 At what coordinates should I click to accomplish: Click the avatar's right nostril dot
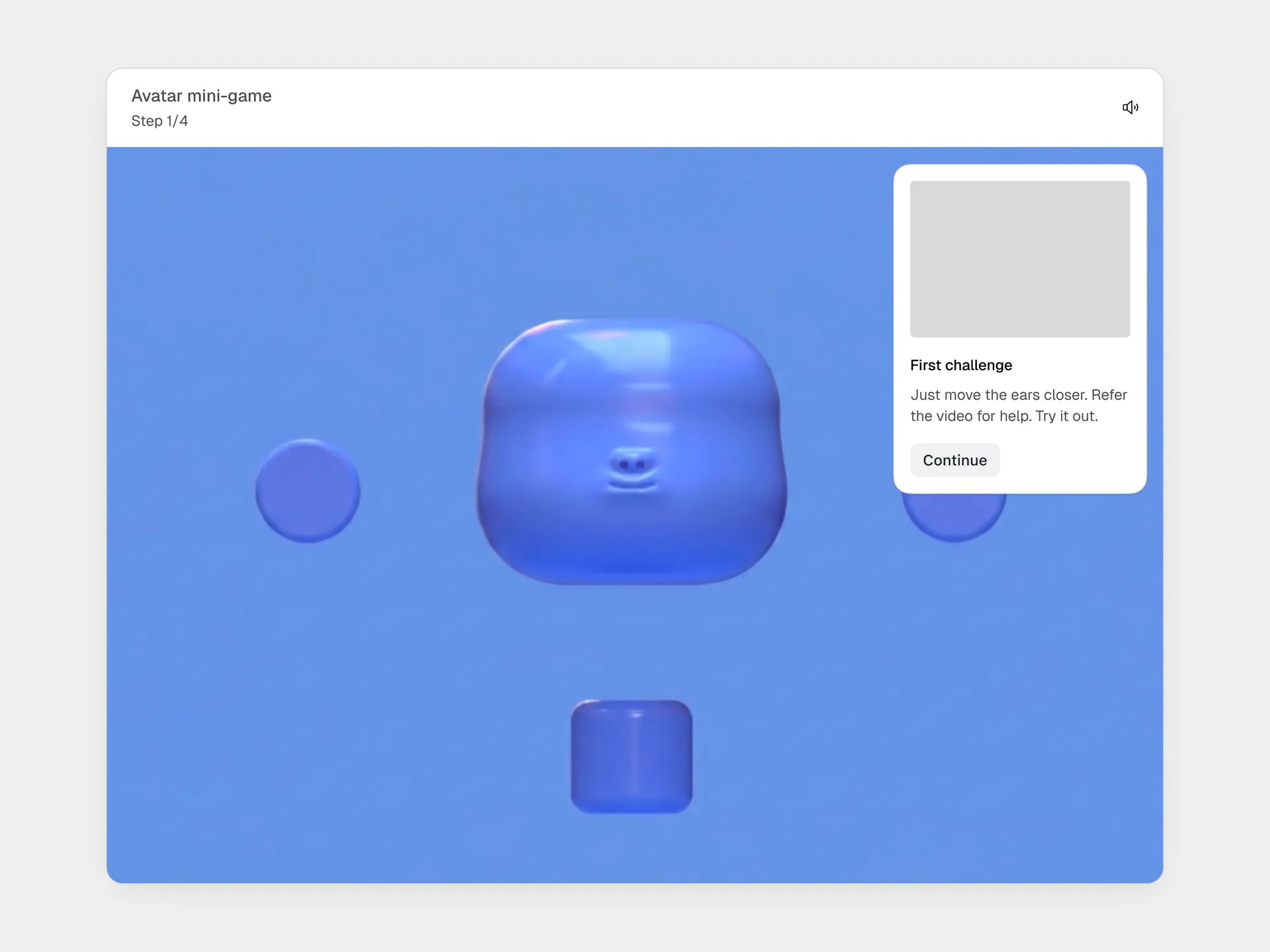click(x=641, y=465)
